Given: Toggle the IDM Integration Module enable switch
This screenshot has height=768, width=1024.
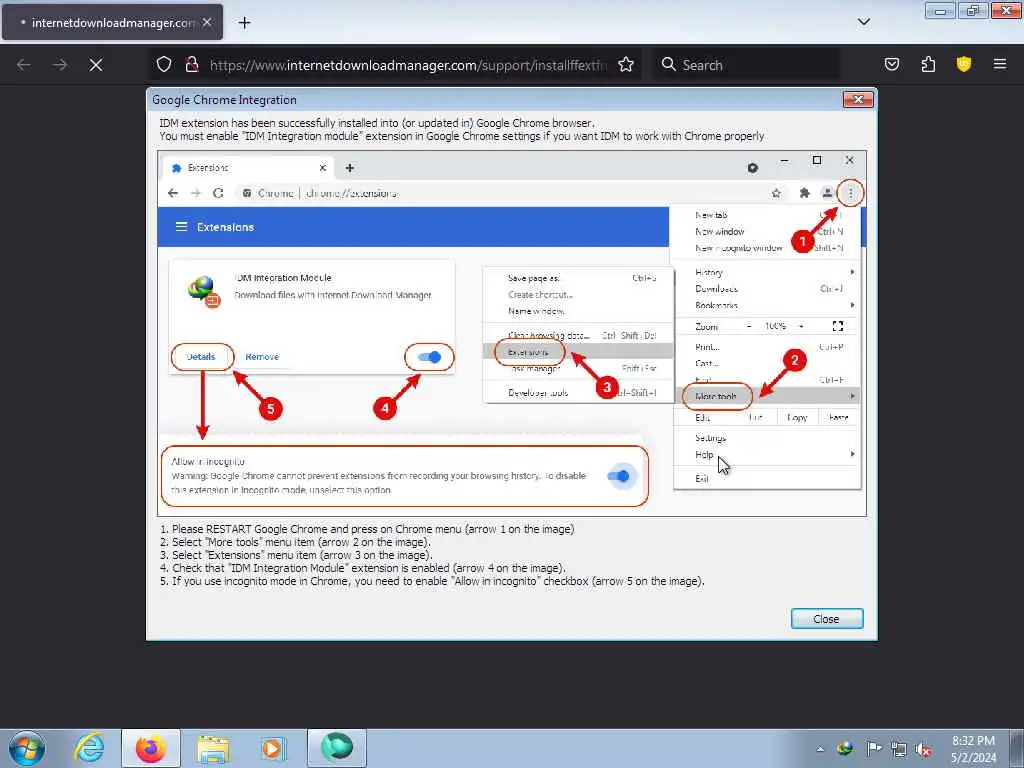Looking at the screenshot, I should 429,357.
